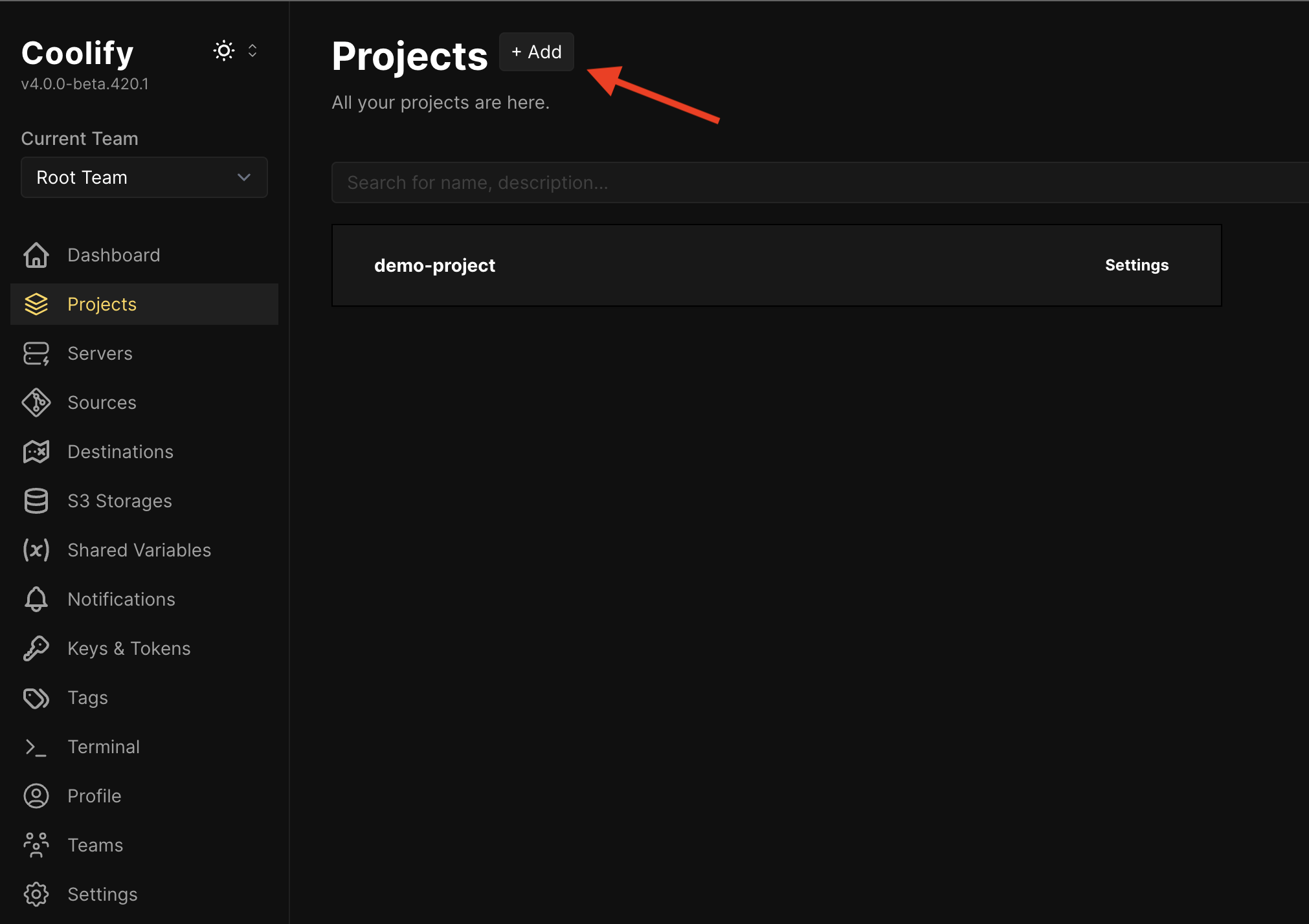Image resolution: width=1309 pixels, height=924 pixels.
Task: Launch Terminal from sidebar
Action: (x=144, y=747)
